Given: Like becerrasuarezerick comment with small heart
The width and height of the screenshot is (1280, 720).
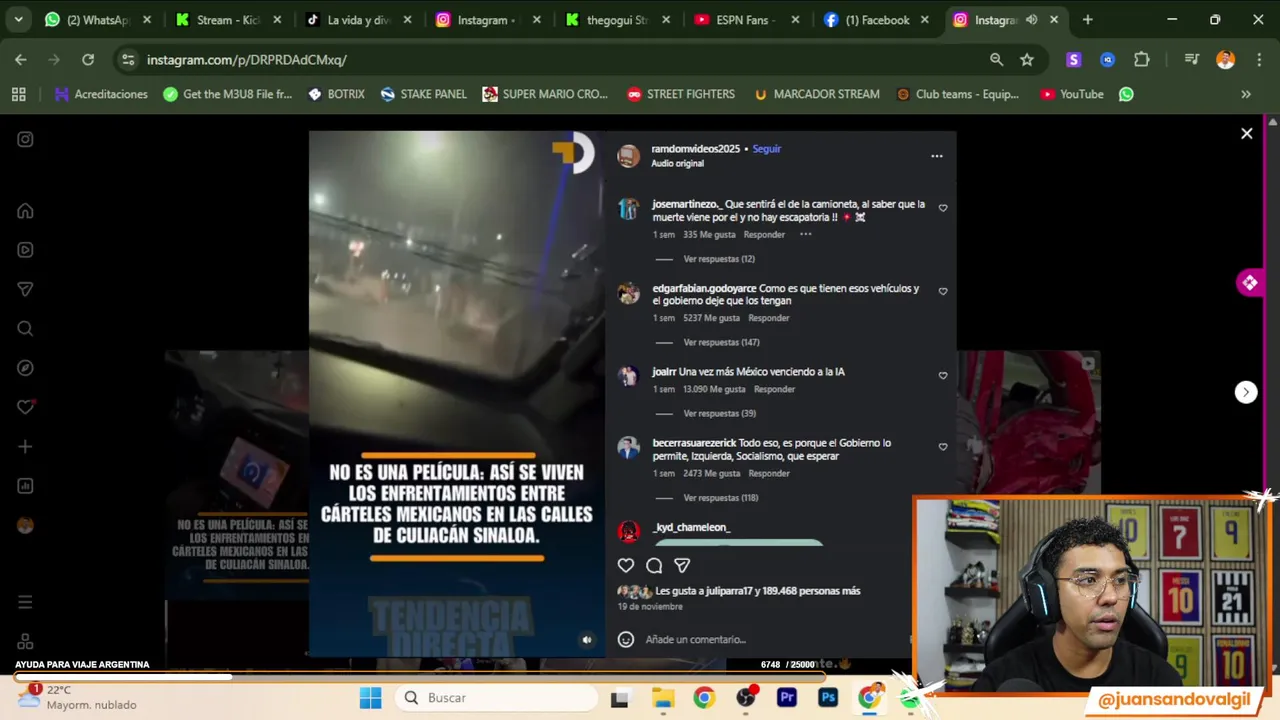Looking at the screenshot, I should 943,447.
